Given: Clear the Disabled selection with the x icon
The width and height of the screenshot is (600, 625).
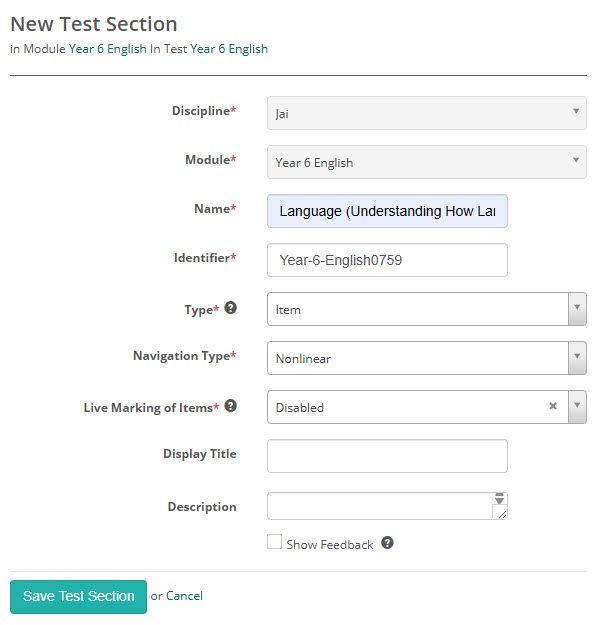Looking at the screenshot, I should [x=553, y=407].
